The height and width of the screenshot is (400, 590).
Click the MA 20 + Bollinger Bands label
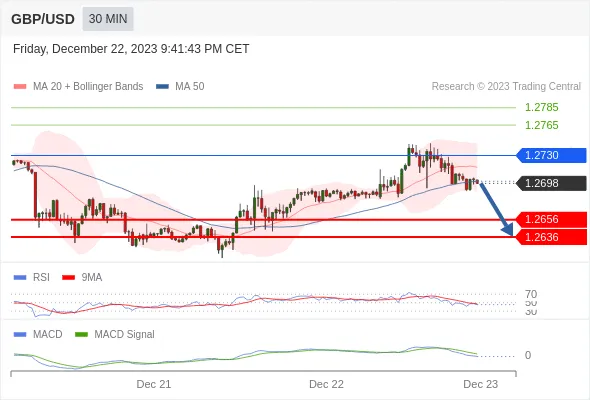(88, 87)
